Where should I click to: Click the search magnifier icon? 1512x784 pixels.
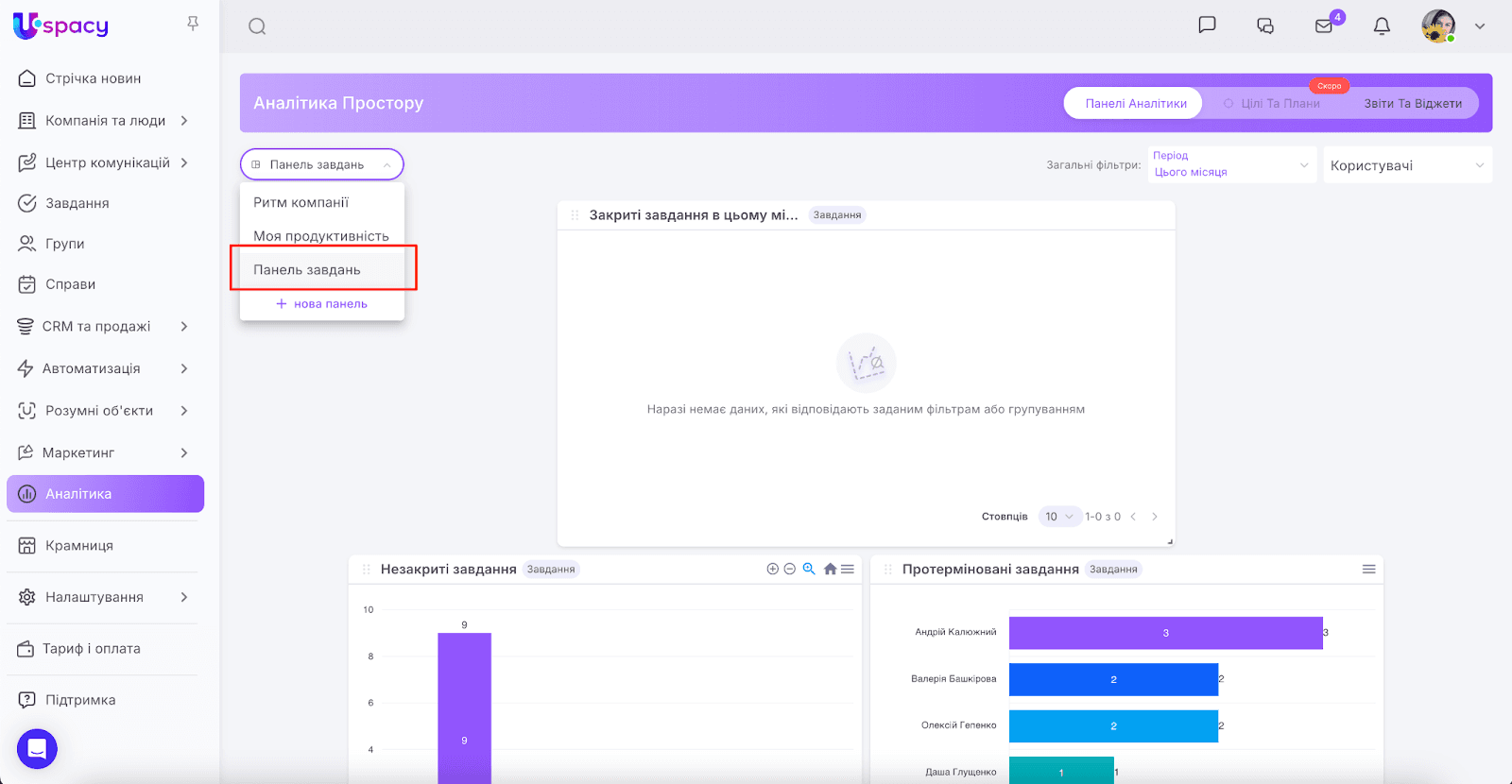[x=257, y=26]
